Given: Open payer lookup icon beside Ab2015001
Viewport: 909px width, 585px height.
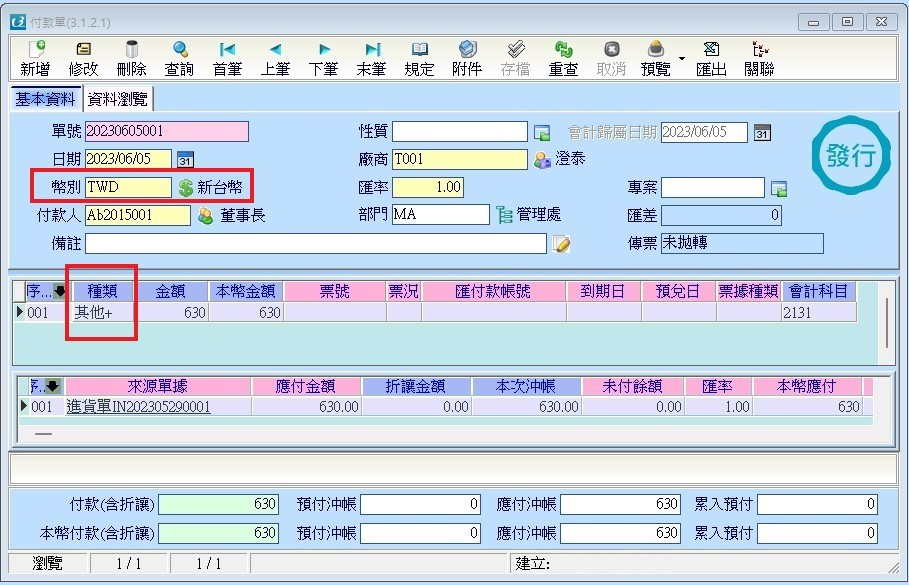Looking at the screenshot, I should pyautogui.click(x=205, y=216).
